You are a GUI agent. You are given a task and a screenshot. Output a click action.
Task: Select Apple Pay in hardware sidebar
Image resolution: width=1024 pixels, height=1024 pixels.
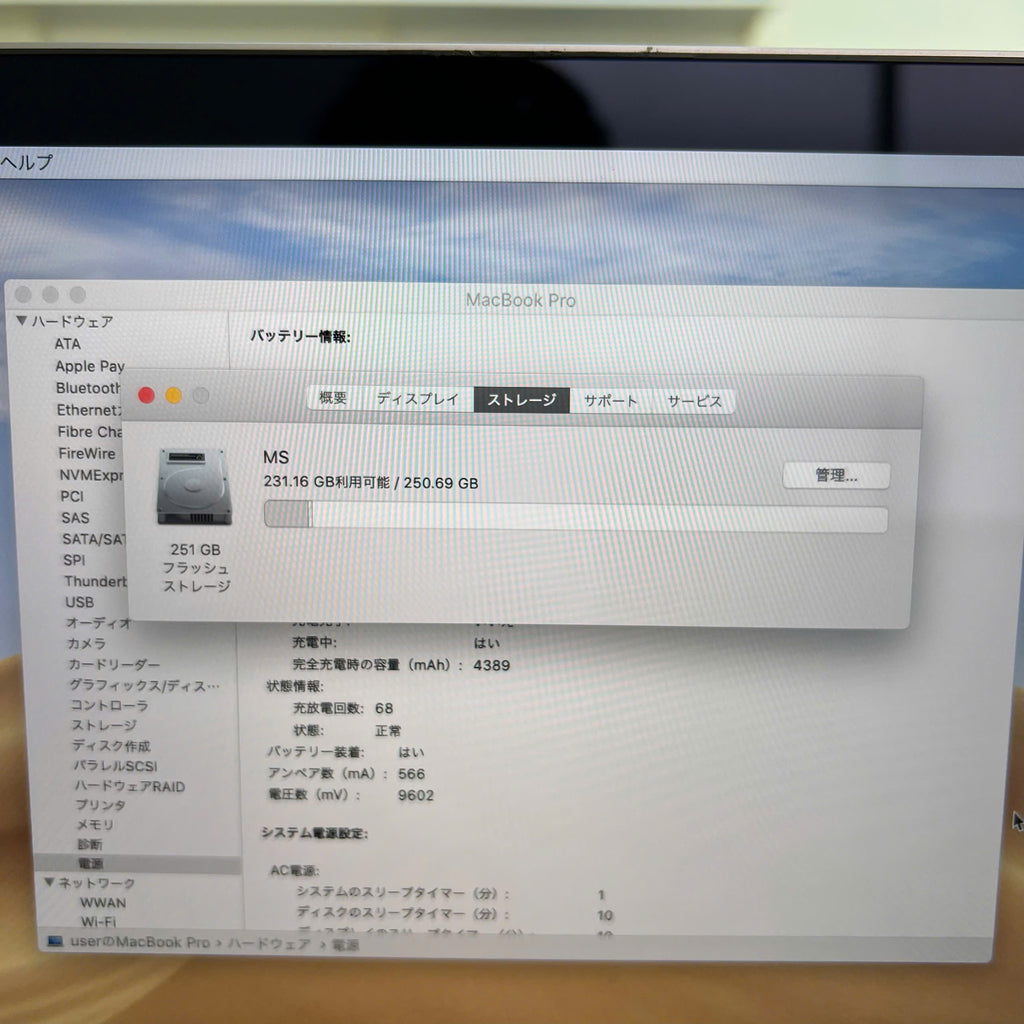89,366
